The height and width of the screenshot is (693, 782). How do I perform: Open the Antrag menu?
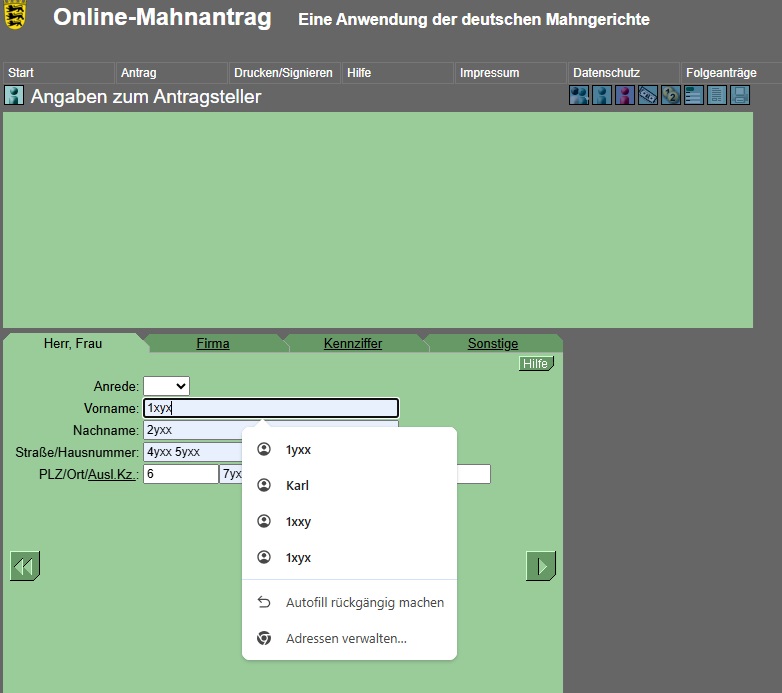click(x=138, y=73)
